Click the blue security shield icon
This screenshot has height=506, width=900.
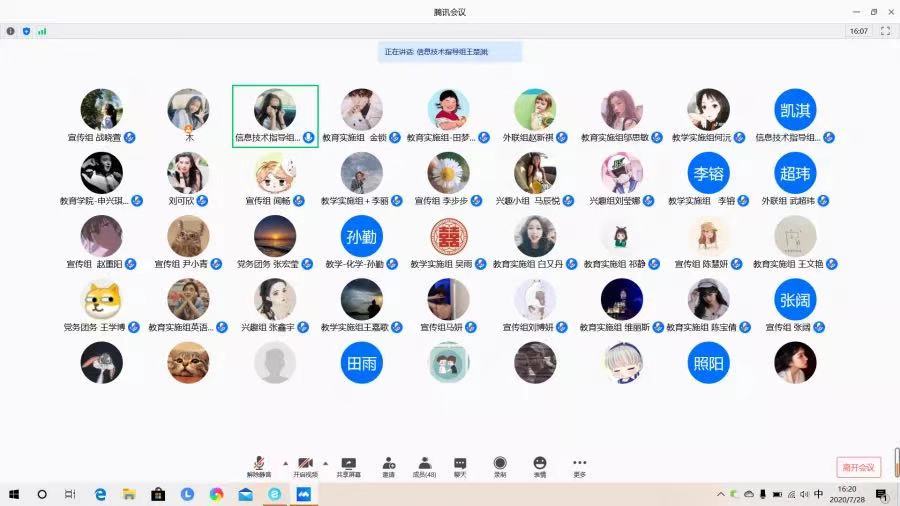pos(26,31)
